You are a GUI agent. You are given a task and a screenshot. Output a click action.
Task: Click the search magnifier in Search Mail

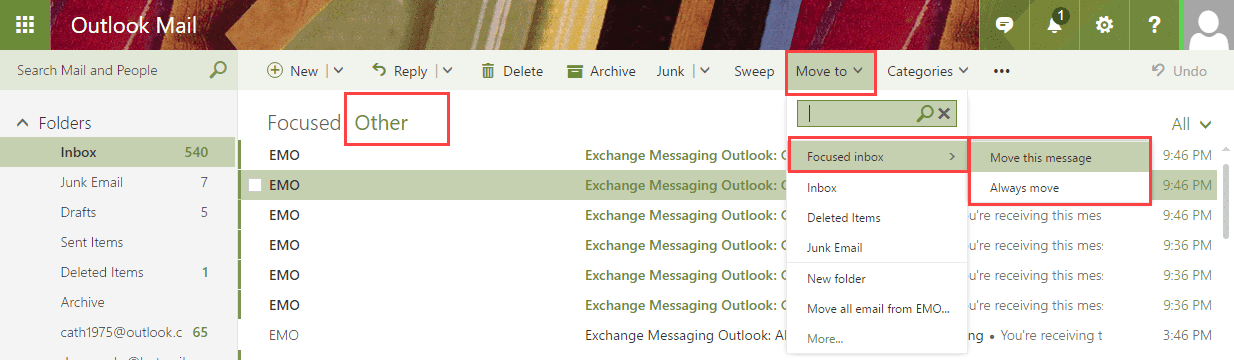click(217, 70)
